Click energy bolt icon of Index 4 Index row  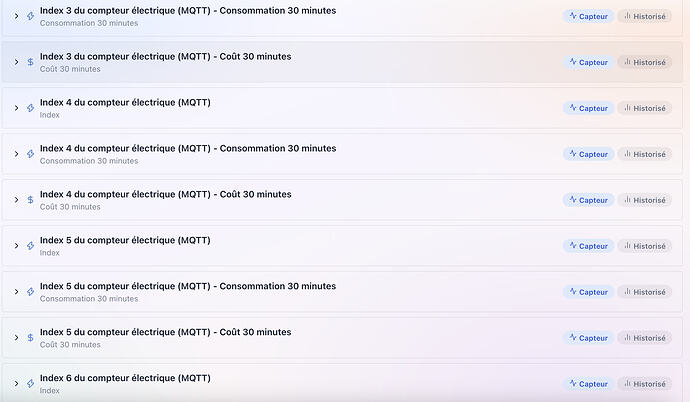click(x=30, y=108)
